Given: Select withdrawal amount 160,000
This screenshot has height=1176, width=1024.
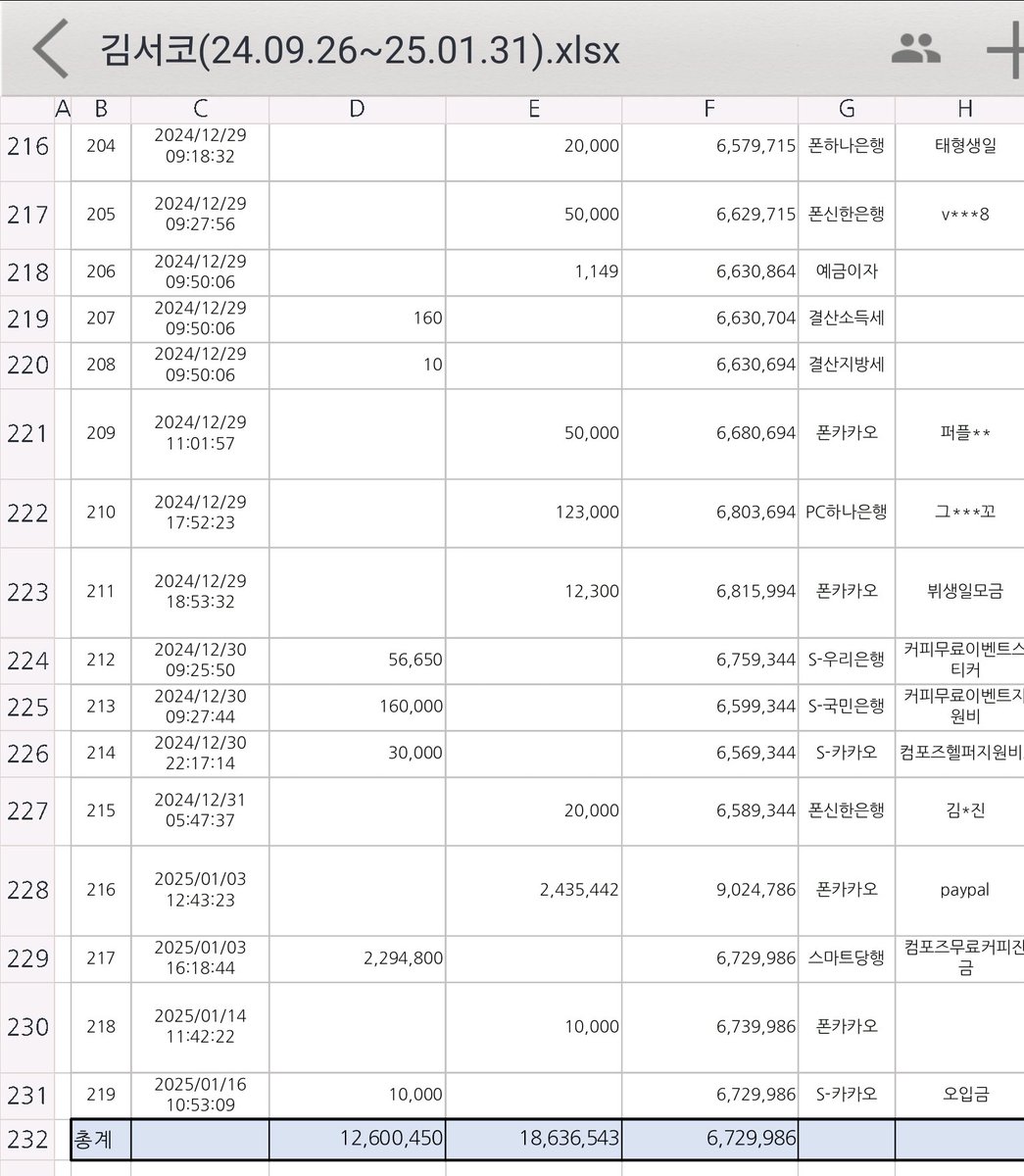Looking at the screenshot, I should coord(357,707).
